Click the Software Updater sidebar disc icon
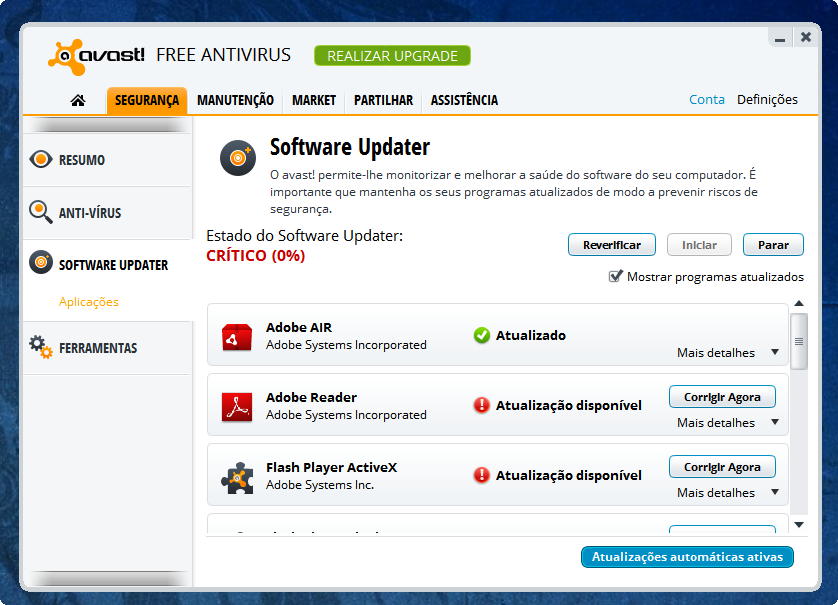The image size is (838, 605). [x=41, y=262]
